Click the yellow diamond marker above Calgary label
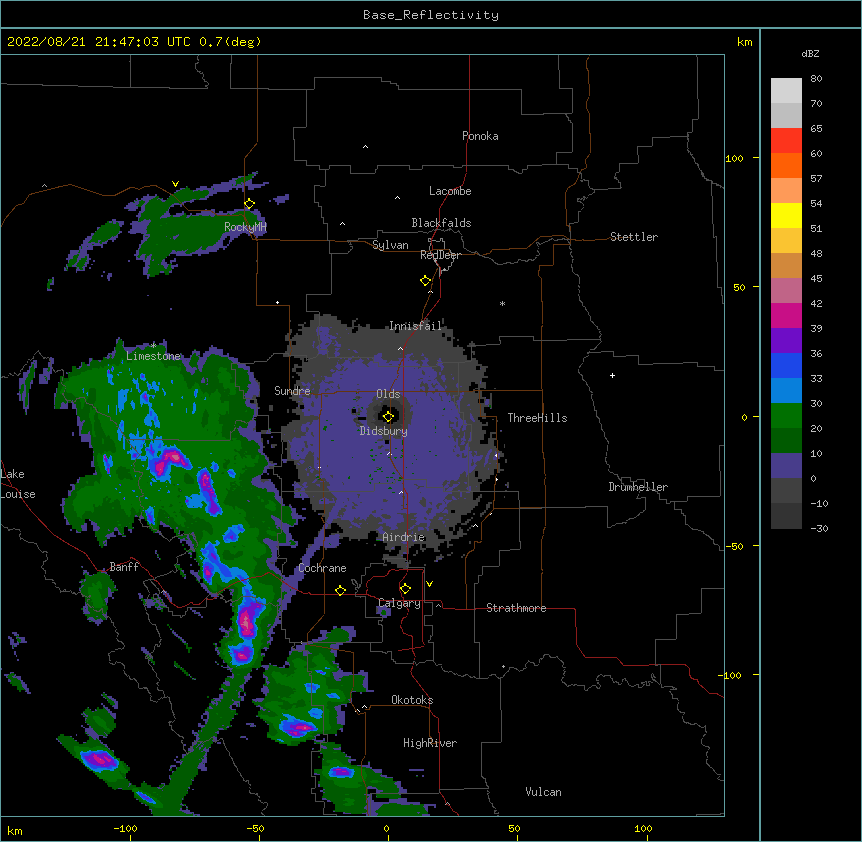The image size is (862, 842). pos(405,589)
